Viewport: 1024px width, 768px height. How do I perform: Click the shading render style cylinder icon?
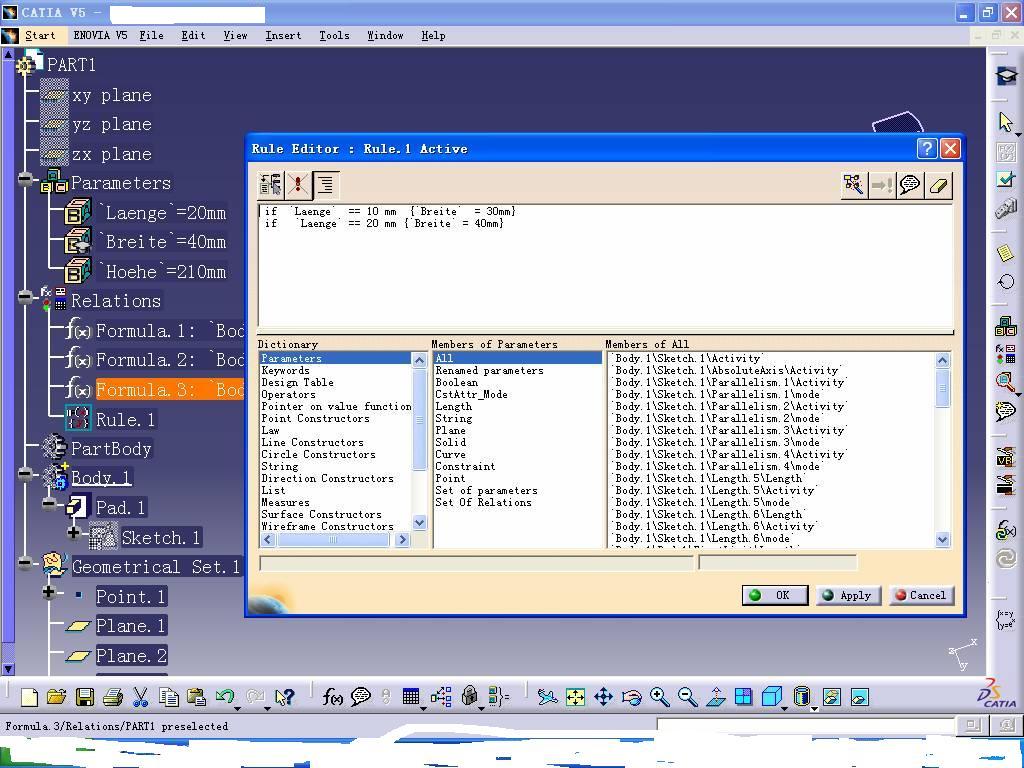[802, 697]
